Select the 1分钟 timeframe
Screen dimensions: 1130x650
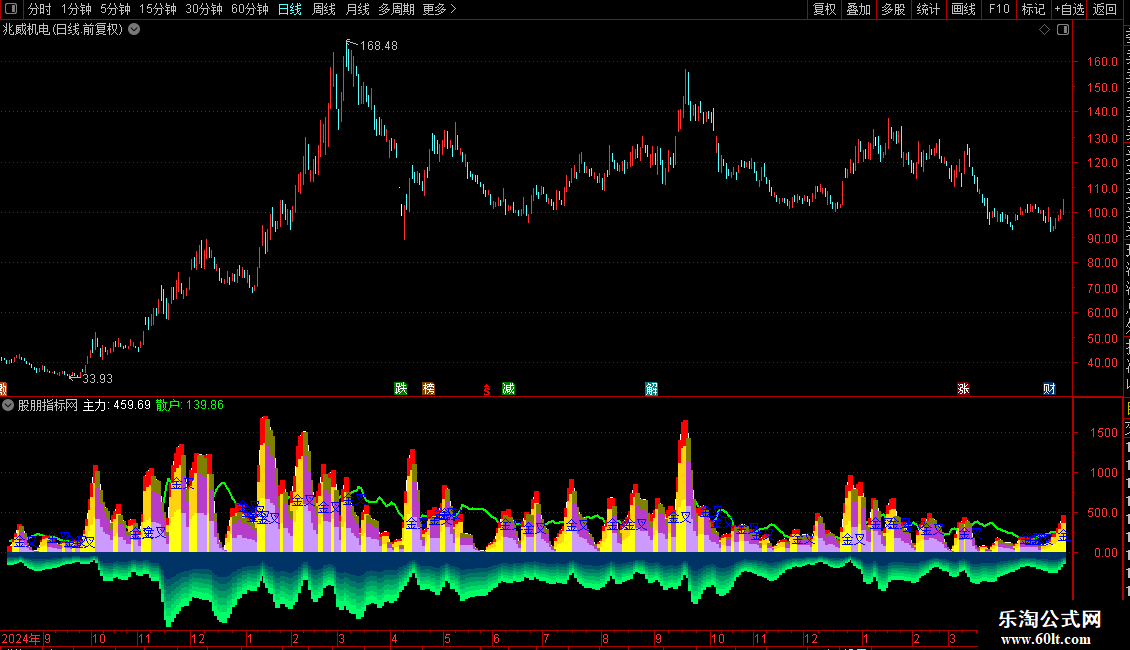76,9
